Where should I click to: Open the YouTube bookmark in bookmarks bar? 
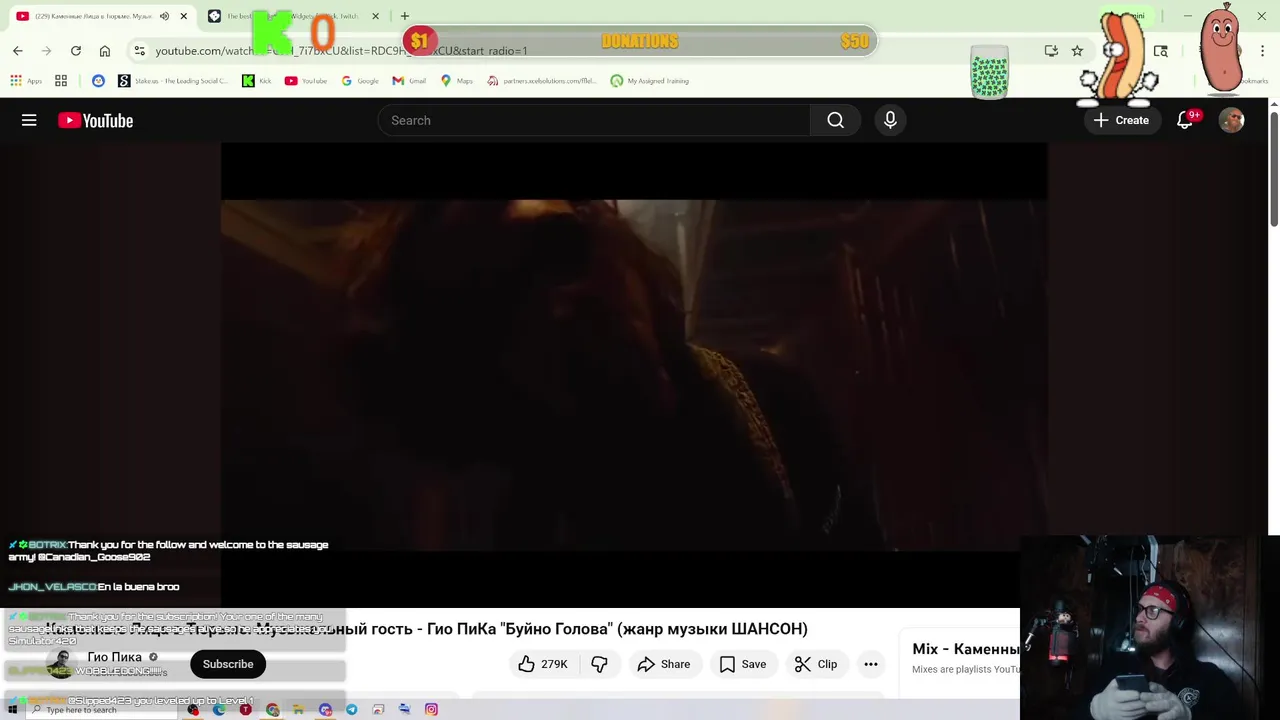[306, 81]
